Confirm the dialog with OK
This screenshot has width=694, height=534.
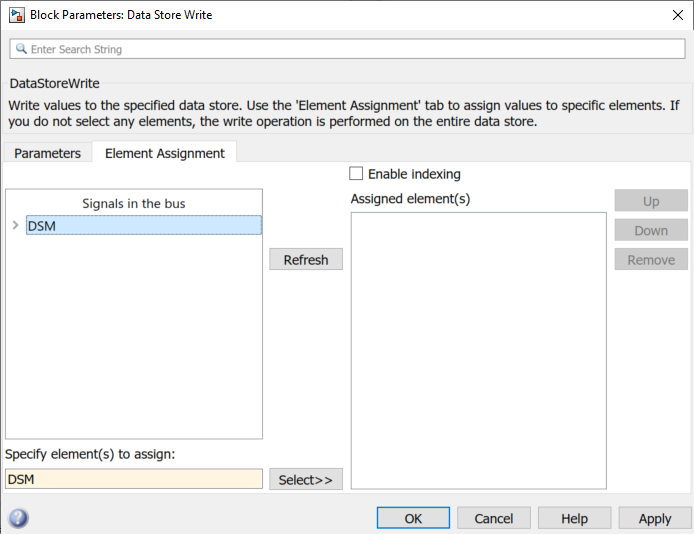(413, 518)
